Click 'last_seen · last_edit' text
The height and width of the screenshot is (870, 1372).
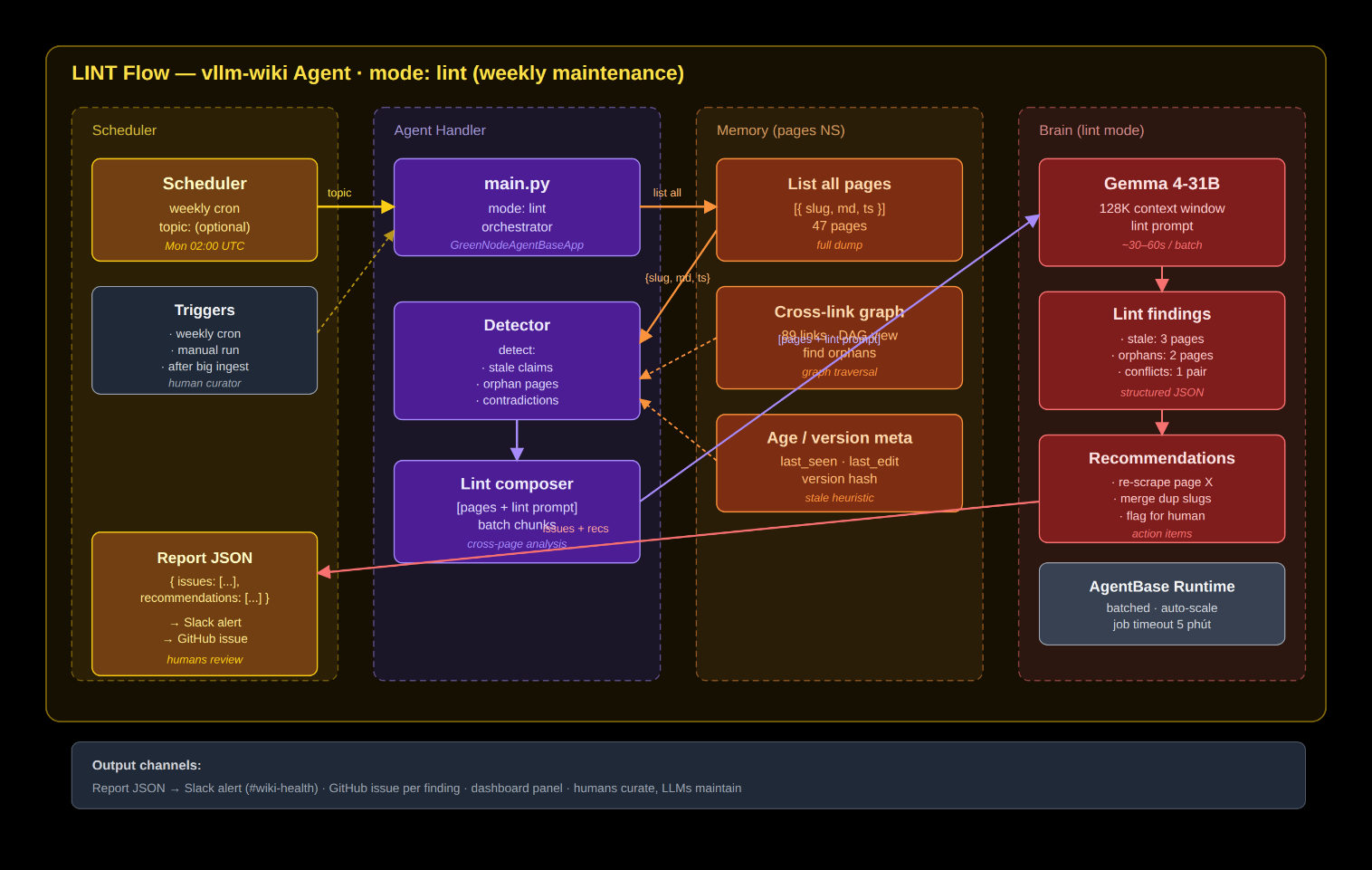[839, 462]
